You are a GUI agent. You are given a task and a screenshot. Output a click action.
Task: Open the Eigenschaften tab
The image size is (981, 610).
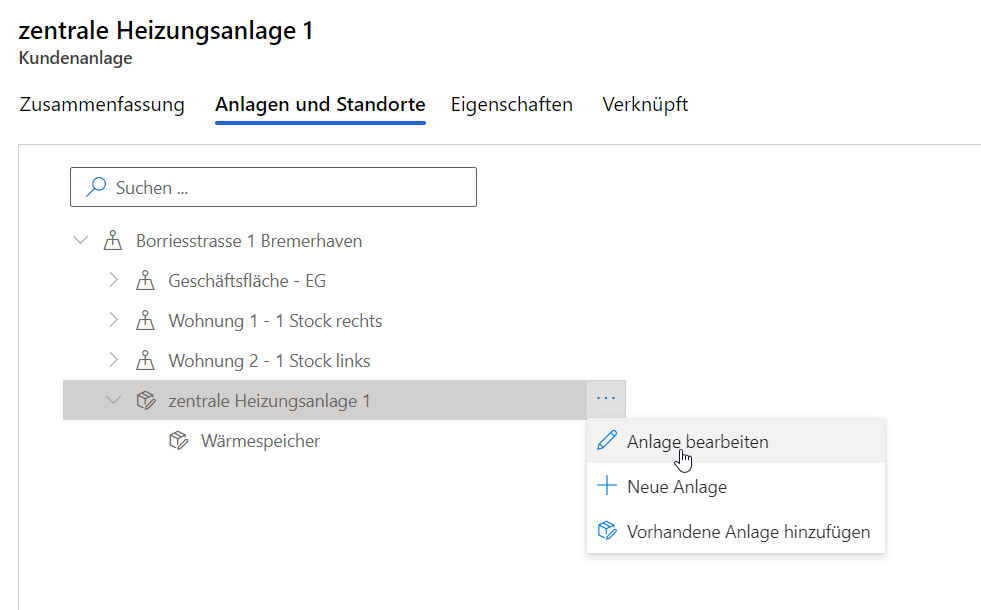(511, 105)
